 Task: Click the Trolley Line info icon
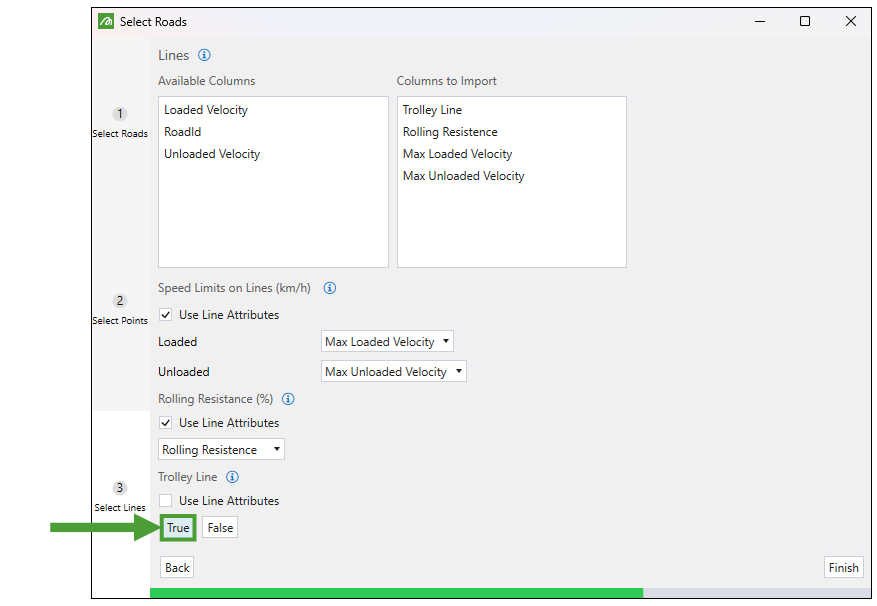[232, 477]
